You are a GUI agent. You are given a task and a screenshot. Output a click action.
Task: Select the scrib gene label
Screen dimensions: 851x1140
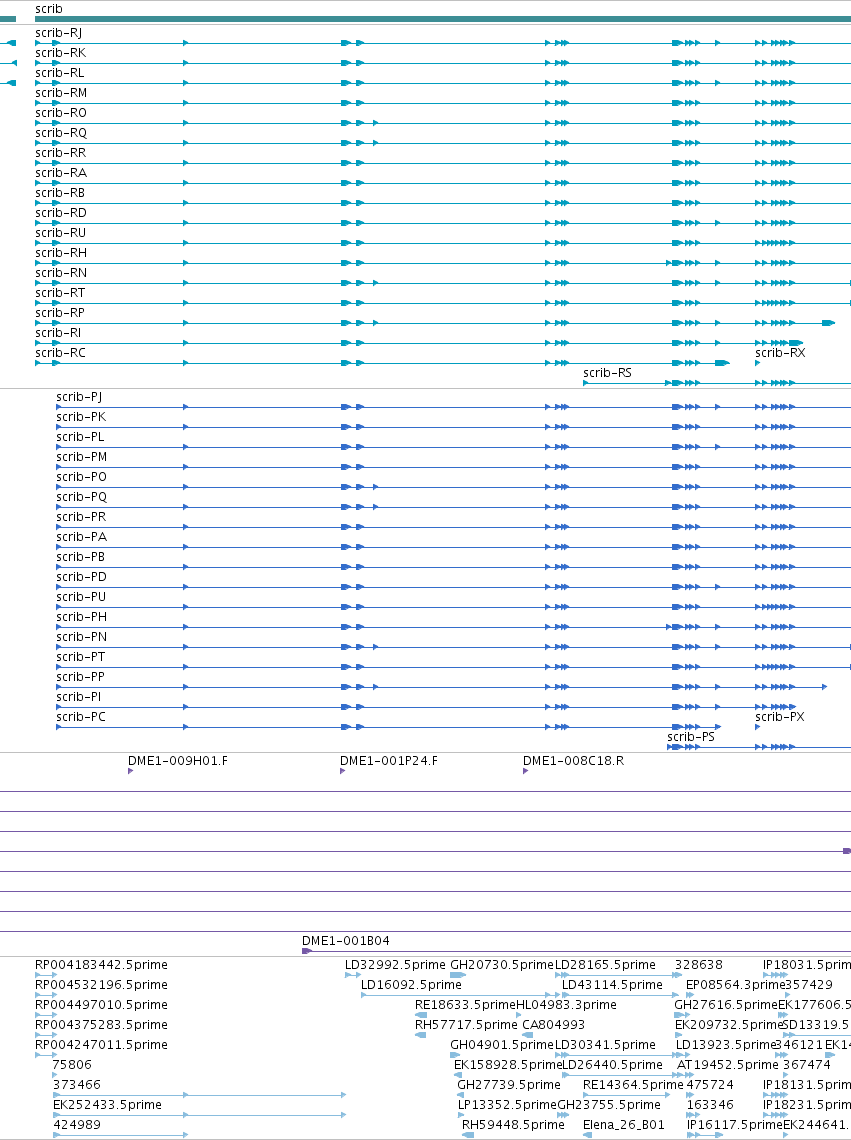49,9
